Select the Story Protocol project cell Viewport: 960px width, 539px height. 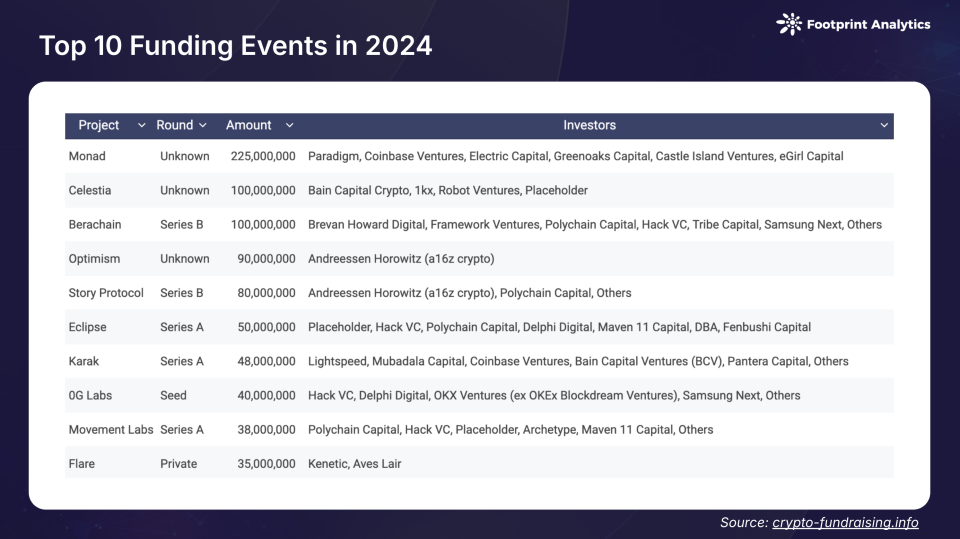coord(106,293)
